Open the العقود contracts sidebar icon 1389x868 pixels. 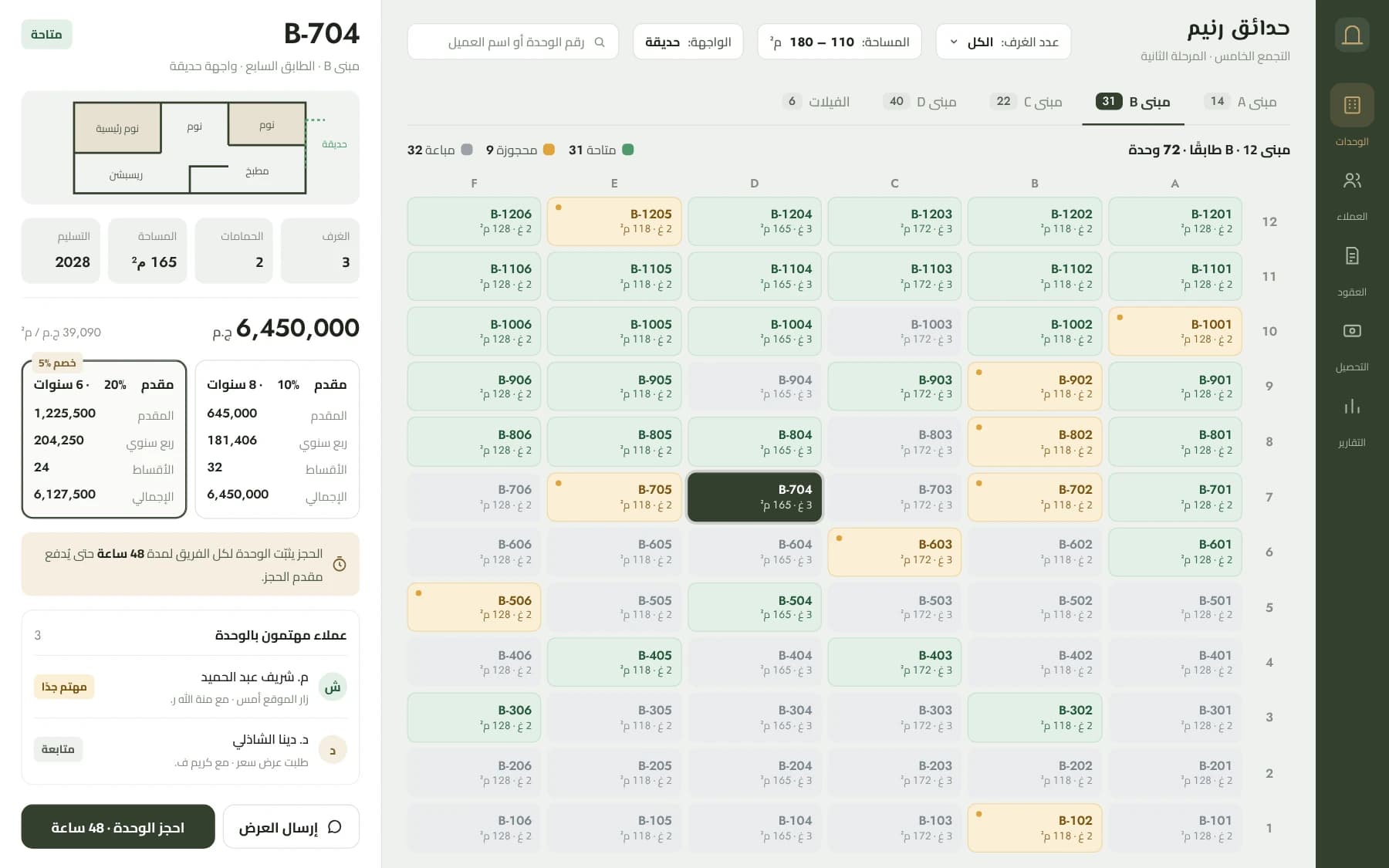pos(1352,255)
